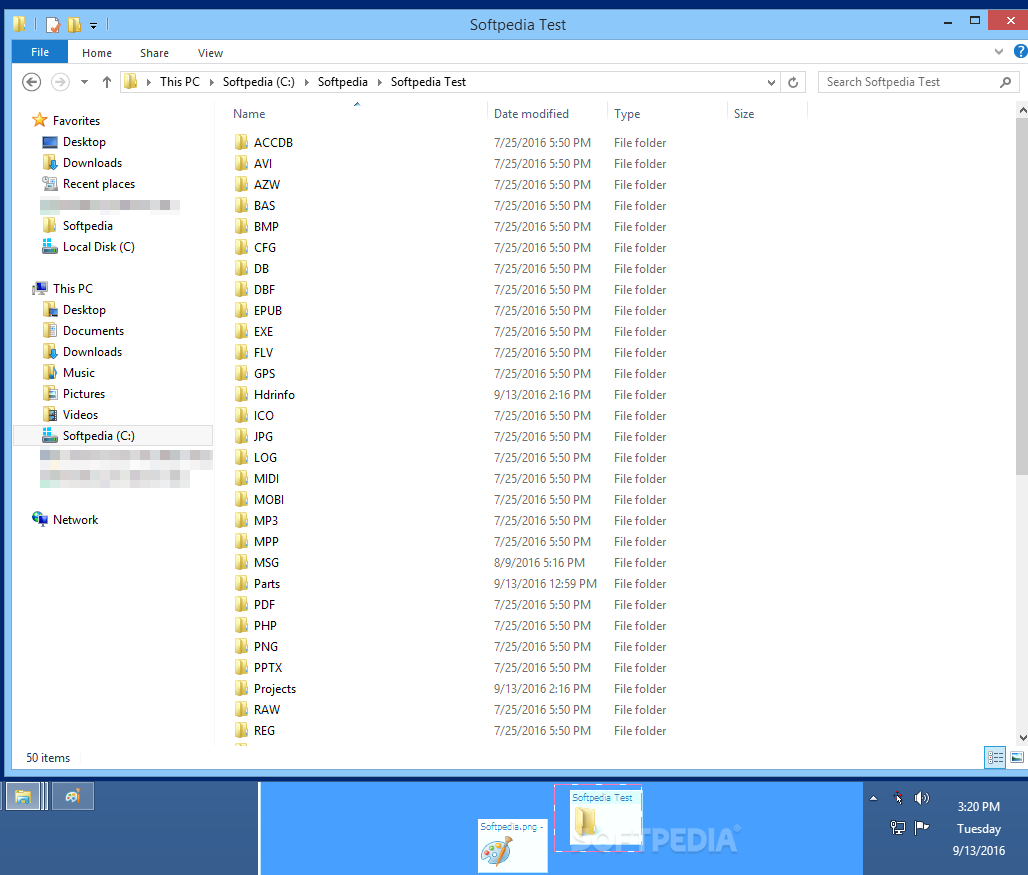Image resolution: width=1028 pixels, height=875 pixels.
Task: Click the Properties quick access icon
Action: tap(53, 25)
